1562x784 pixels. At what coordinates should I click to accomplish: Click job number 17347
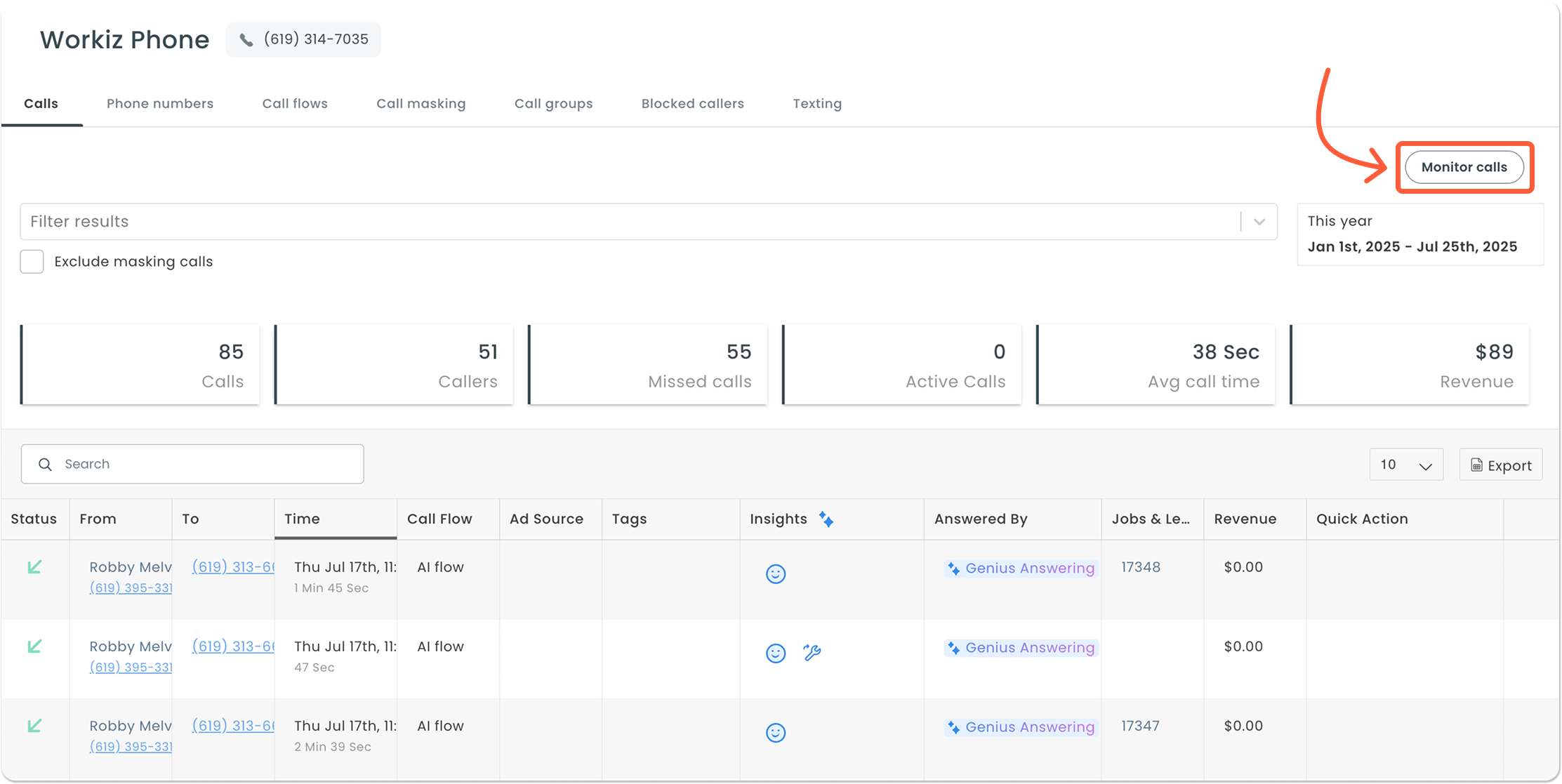pos(1140,726)
